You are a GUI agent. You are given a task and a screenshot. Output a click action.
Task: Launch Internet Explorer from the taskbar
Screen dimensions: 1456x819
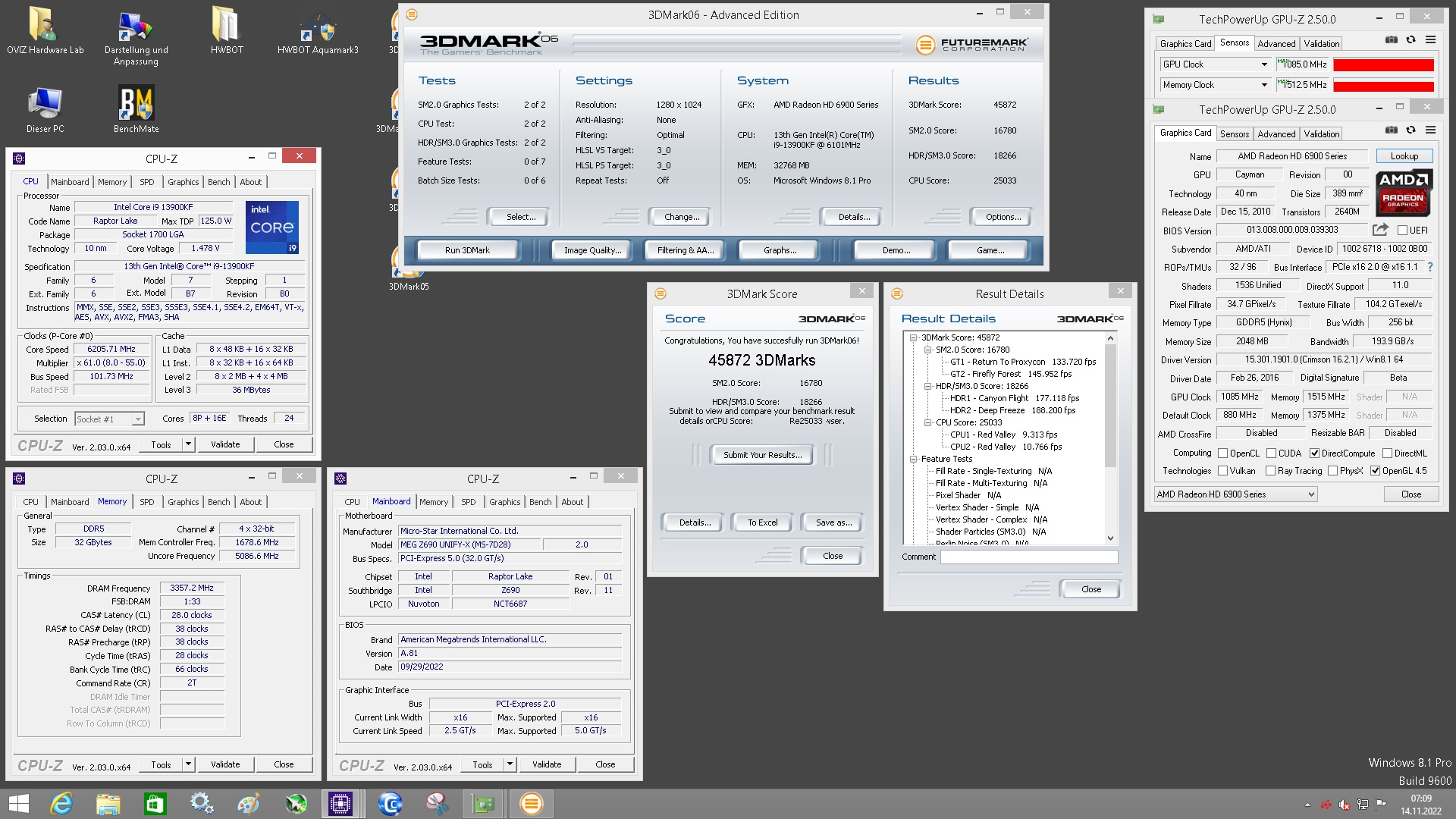tap(61, 804)
